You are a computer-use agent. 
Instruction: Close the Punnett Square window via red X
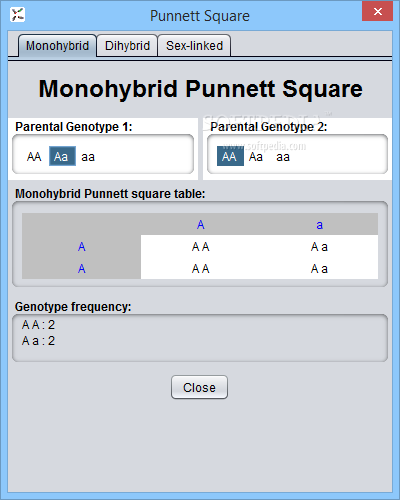click(x=377, y=12)
